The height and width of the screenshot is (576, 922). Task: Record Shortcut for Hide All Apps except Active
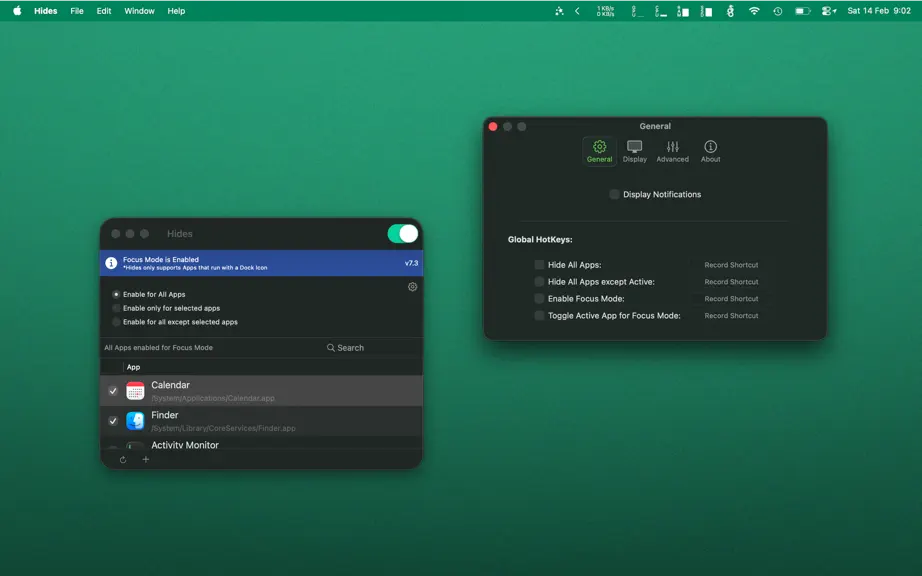tap(731, 282)
